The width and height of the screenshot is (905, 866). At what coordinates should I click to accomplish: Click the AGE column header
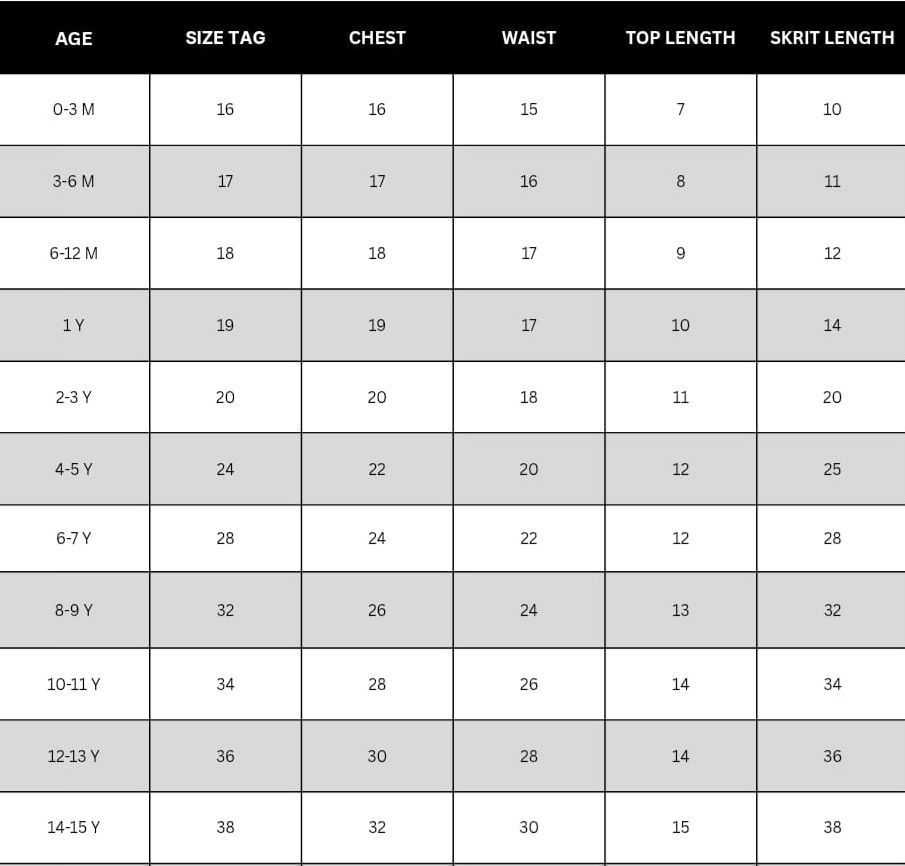tap(73, 38)
